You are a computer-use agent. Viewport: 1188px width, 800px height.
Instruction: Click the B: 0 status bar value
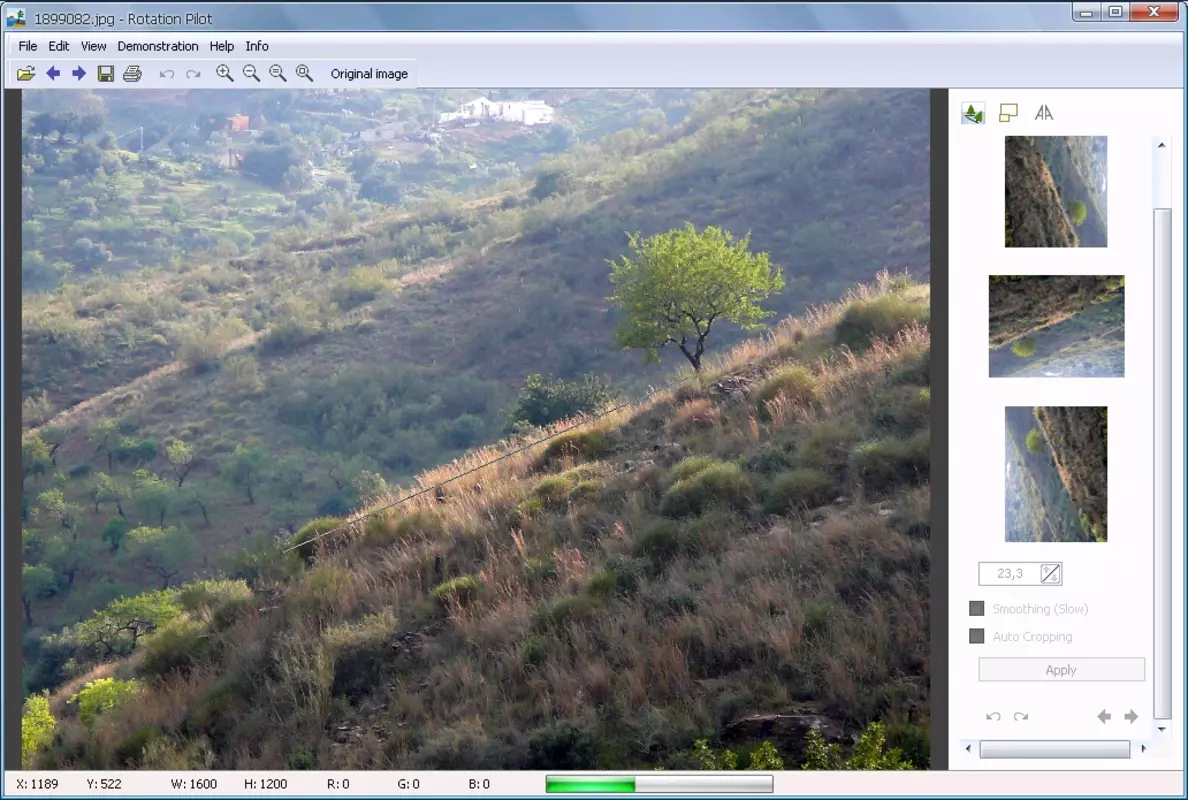pyautogui.click(x=479, y=784)
